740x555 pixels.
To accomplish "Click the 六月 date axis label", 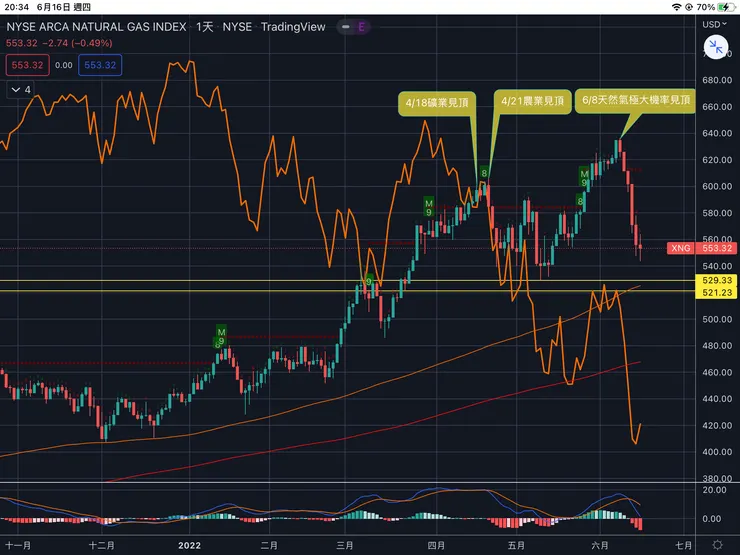I will 600,546.
